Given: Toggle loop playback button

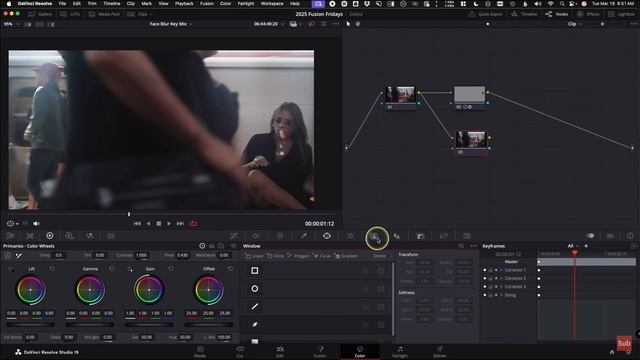Looking at the screenshot, I should [x=193, y=224].
